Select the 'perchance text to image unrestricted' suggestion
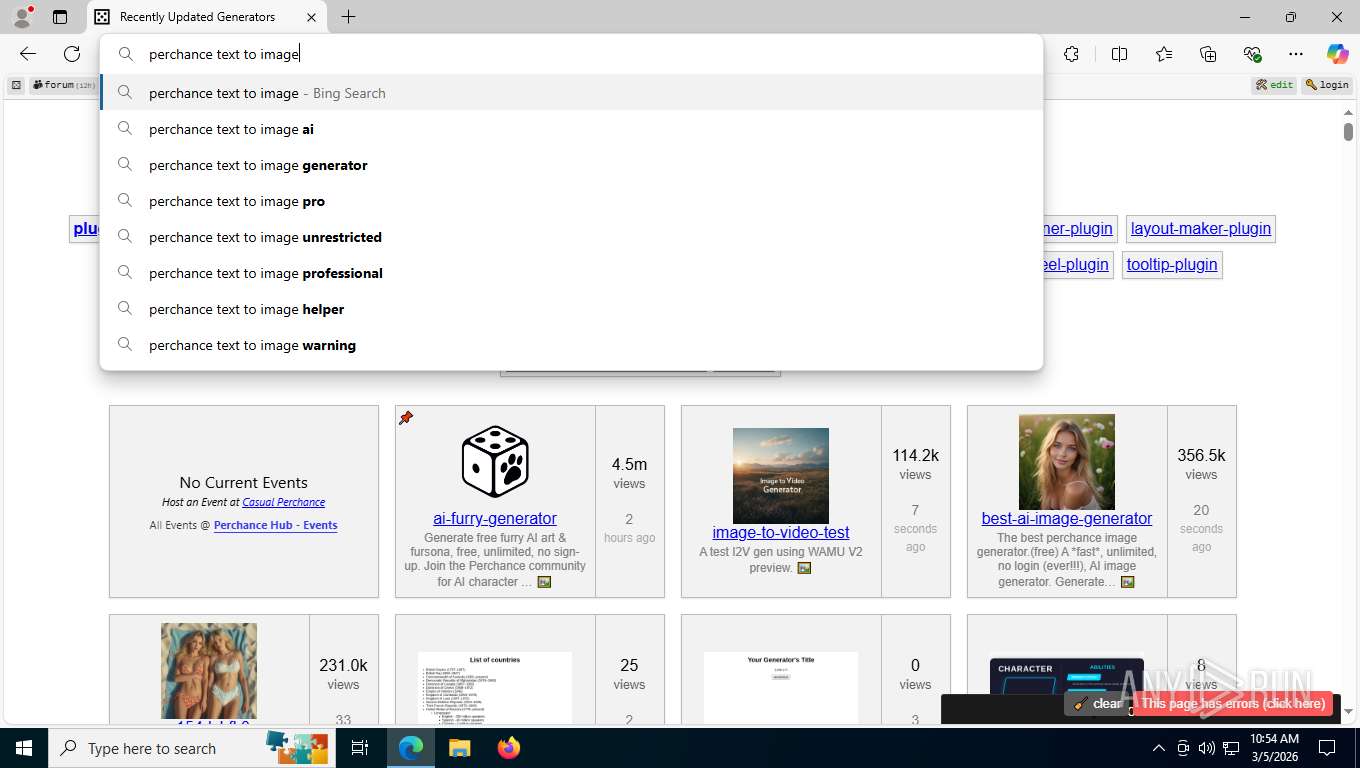This screenshot has width=1360, height=768. [571, 237]
